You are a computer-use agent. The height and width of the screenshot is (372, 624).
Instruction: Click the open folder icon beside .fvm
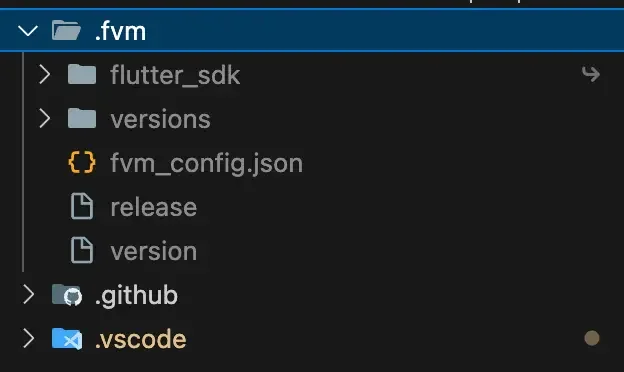(x=66, y=30)
